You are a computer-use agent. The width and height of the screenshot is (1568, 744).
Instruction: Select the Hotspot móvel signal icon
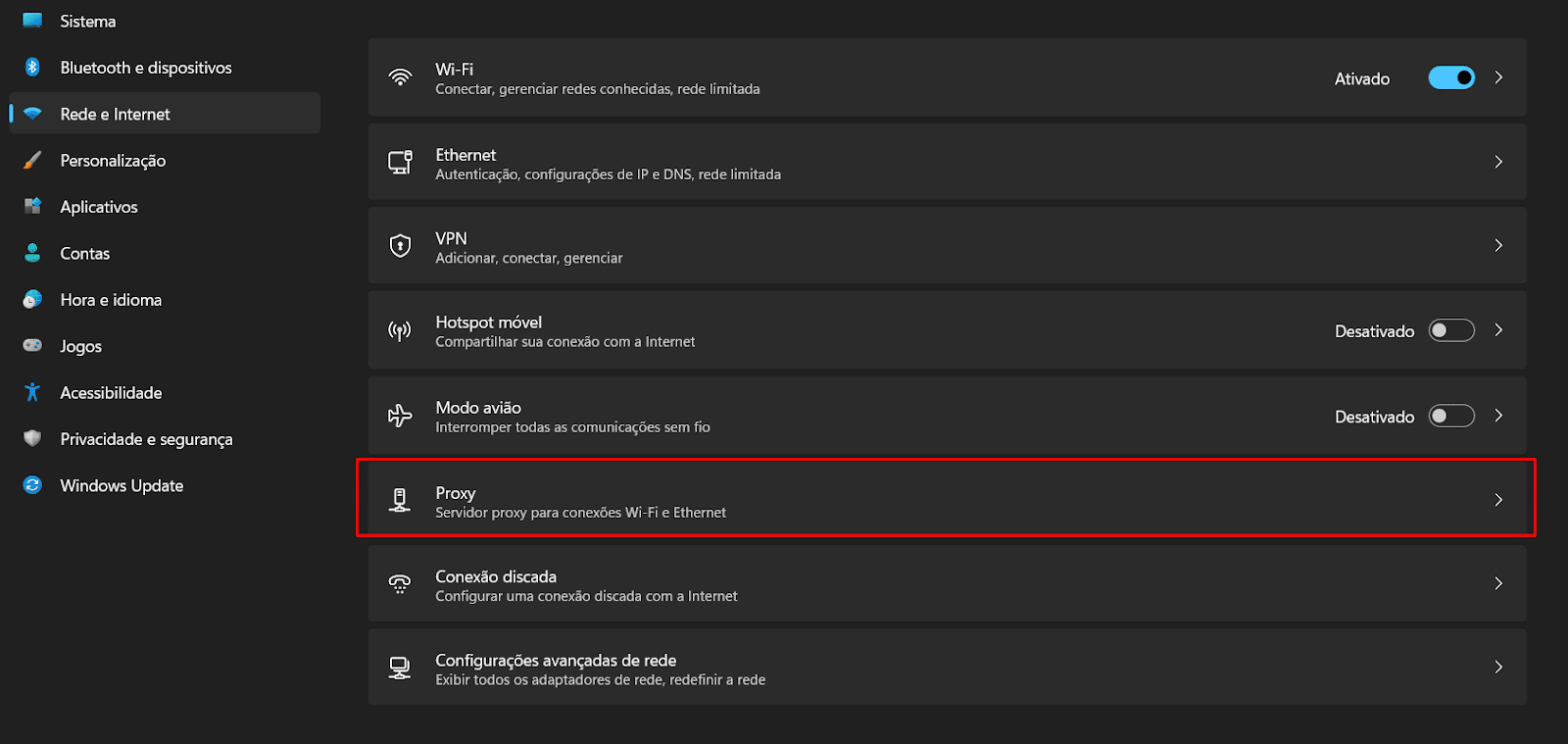point(400,330)
